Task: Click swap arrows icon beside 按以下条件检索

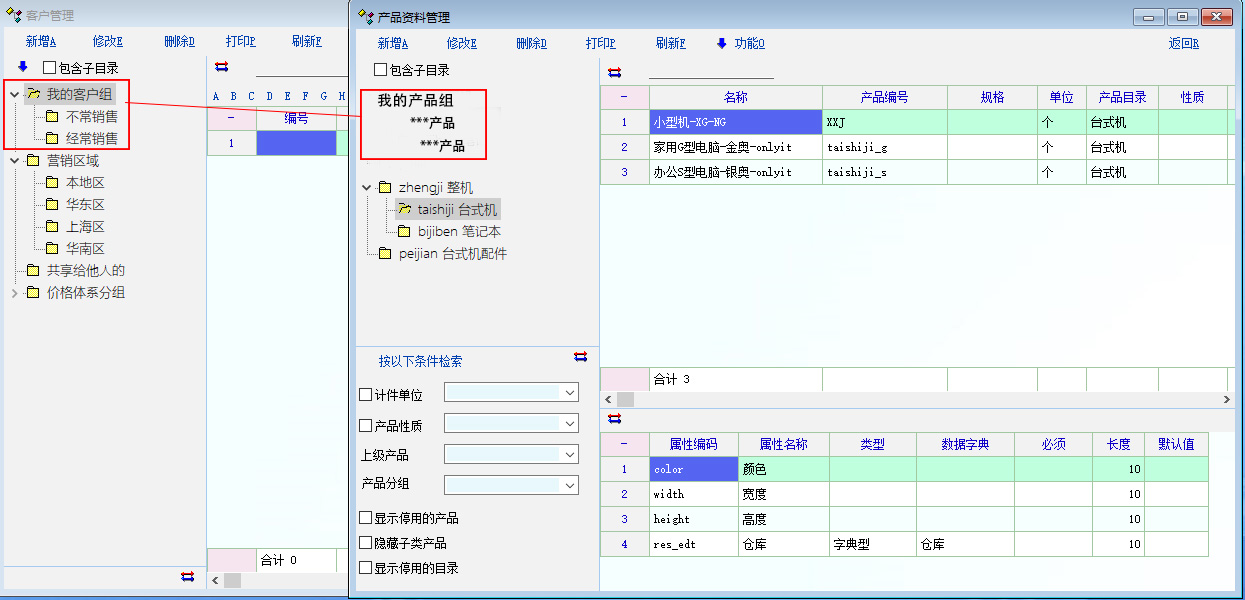Action: coord(580,357)
